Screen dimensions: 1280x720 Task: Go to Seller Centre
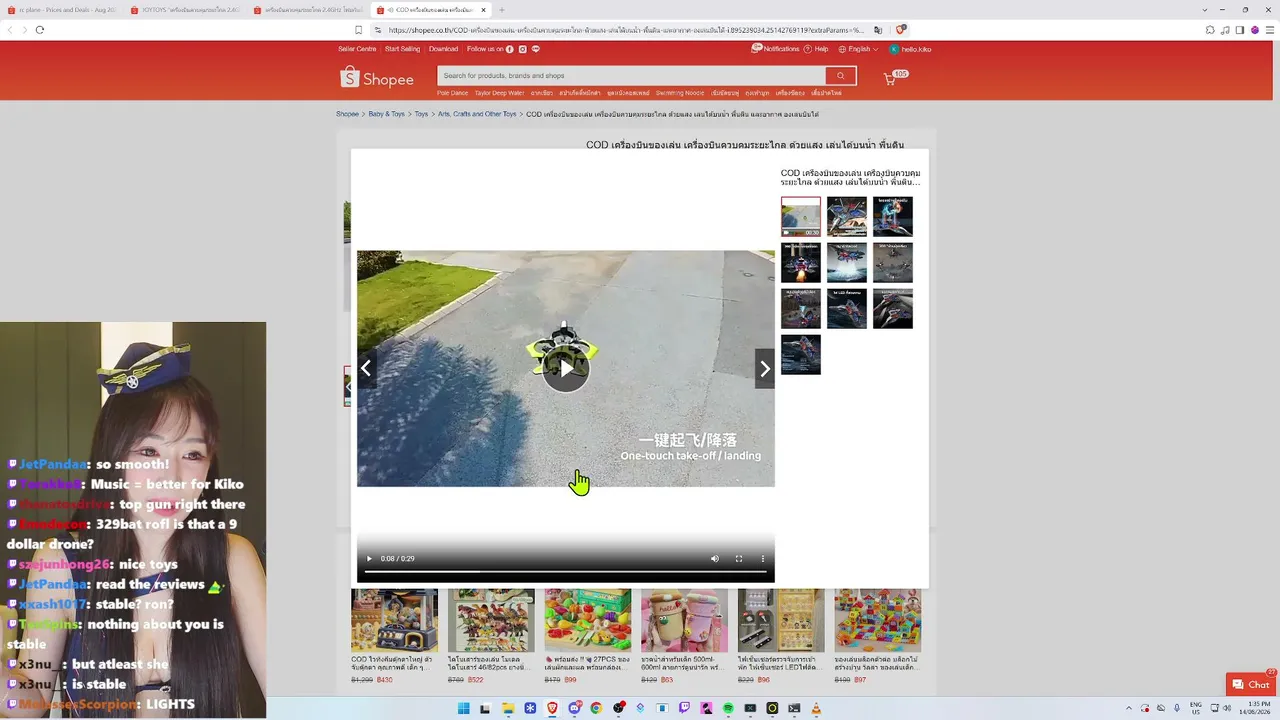[357, 49]
